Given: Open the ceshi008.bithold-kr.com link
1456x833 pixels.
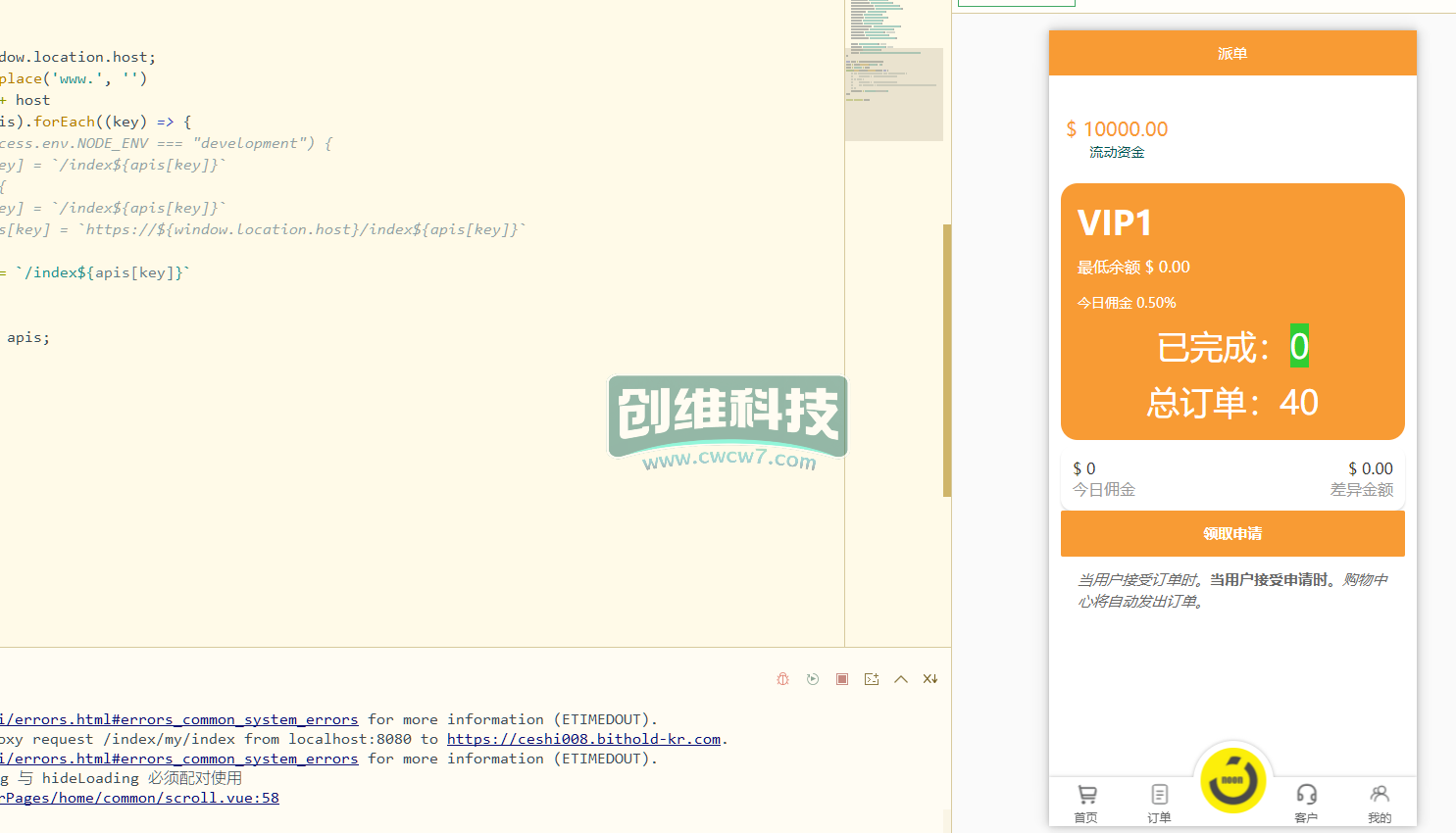Looking at the screenshot, I should click(x=583, y=739).
